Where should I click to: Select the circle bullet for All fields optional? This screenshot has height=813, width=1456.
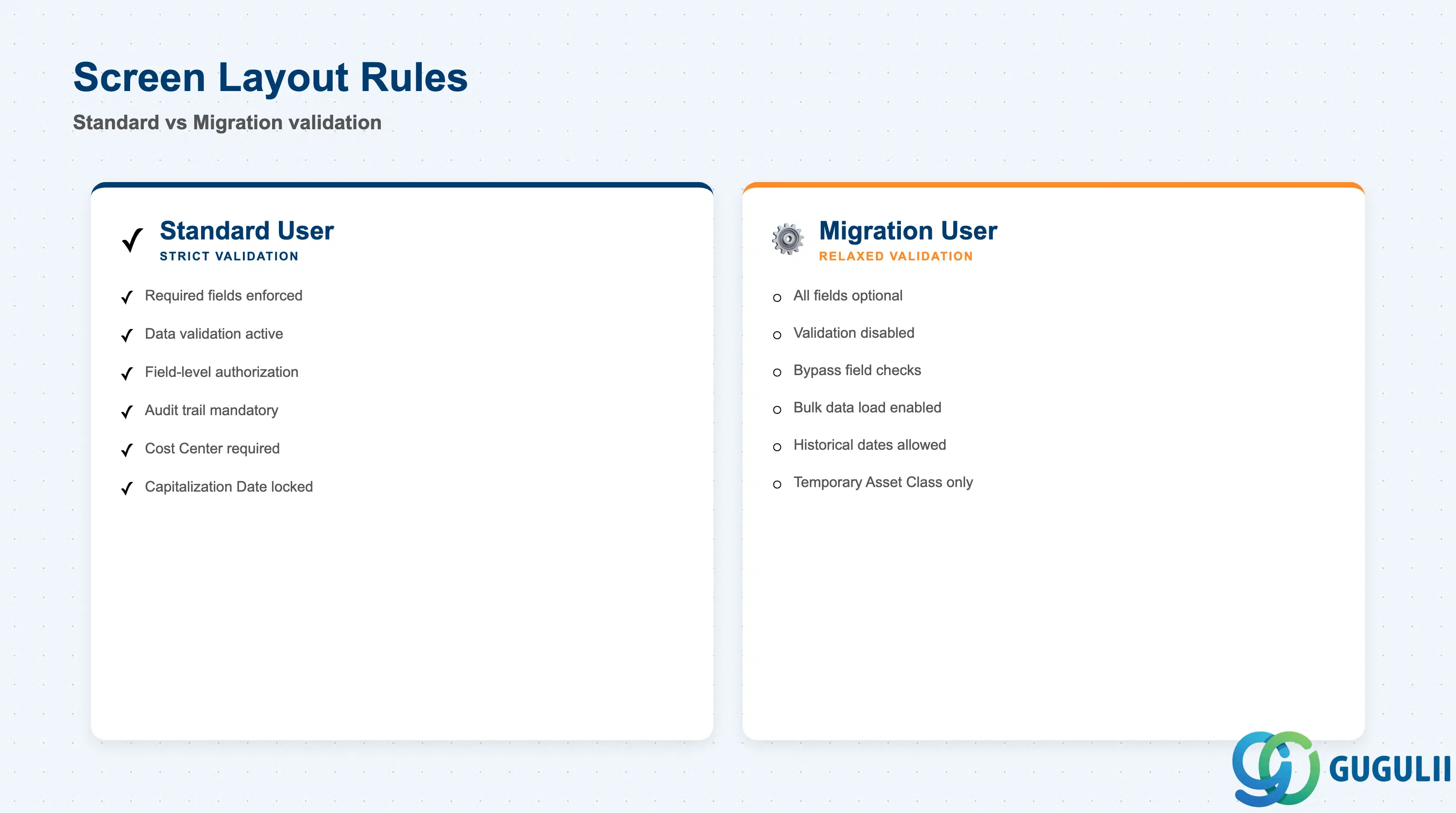[x=777, y=298]
